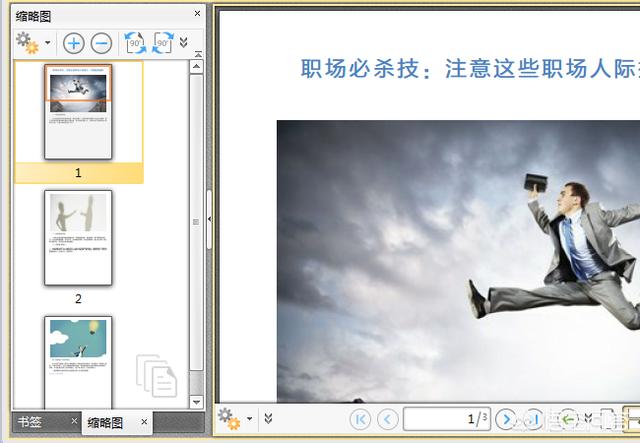This screenshot has width=640, height=443.
Task: Rotate pages 90° counterclockwise
Action: click(135, 43)
